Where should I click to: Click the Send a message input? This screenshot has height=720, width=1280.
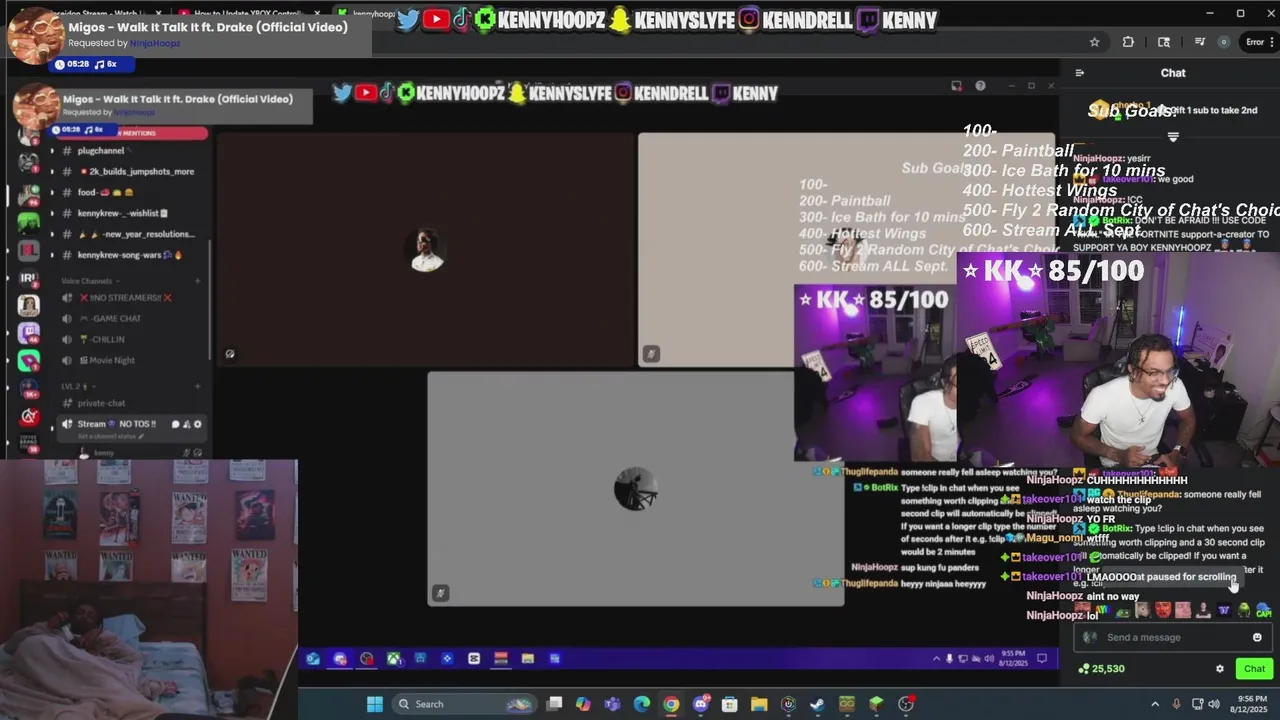[x=1172, y=637]
